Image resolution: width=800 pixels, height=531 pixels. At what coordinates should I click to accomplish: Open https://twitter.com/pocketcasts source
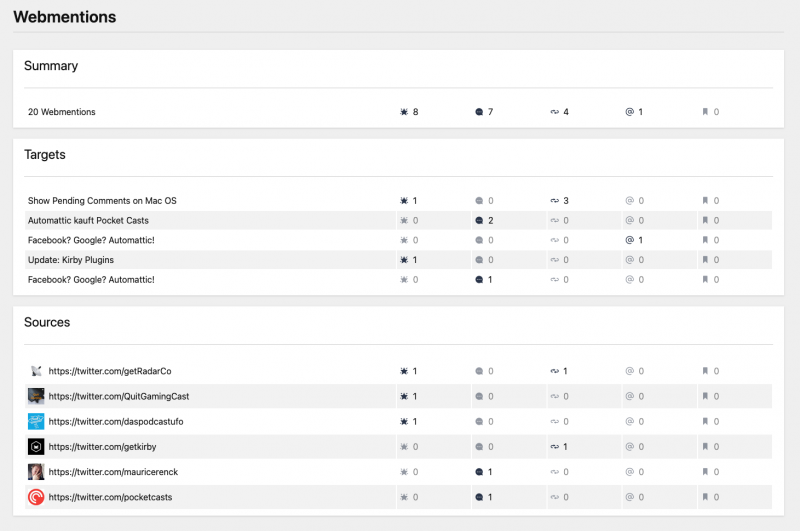(x=110, y=497)
